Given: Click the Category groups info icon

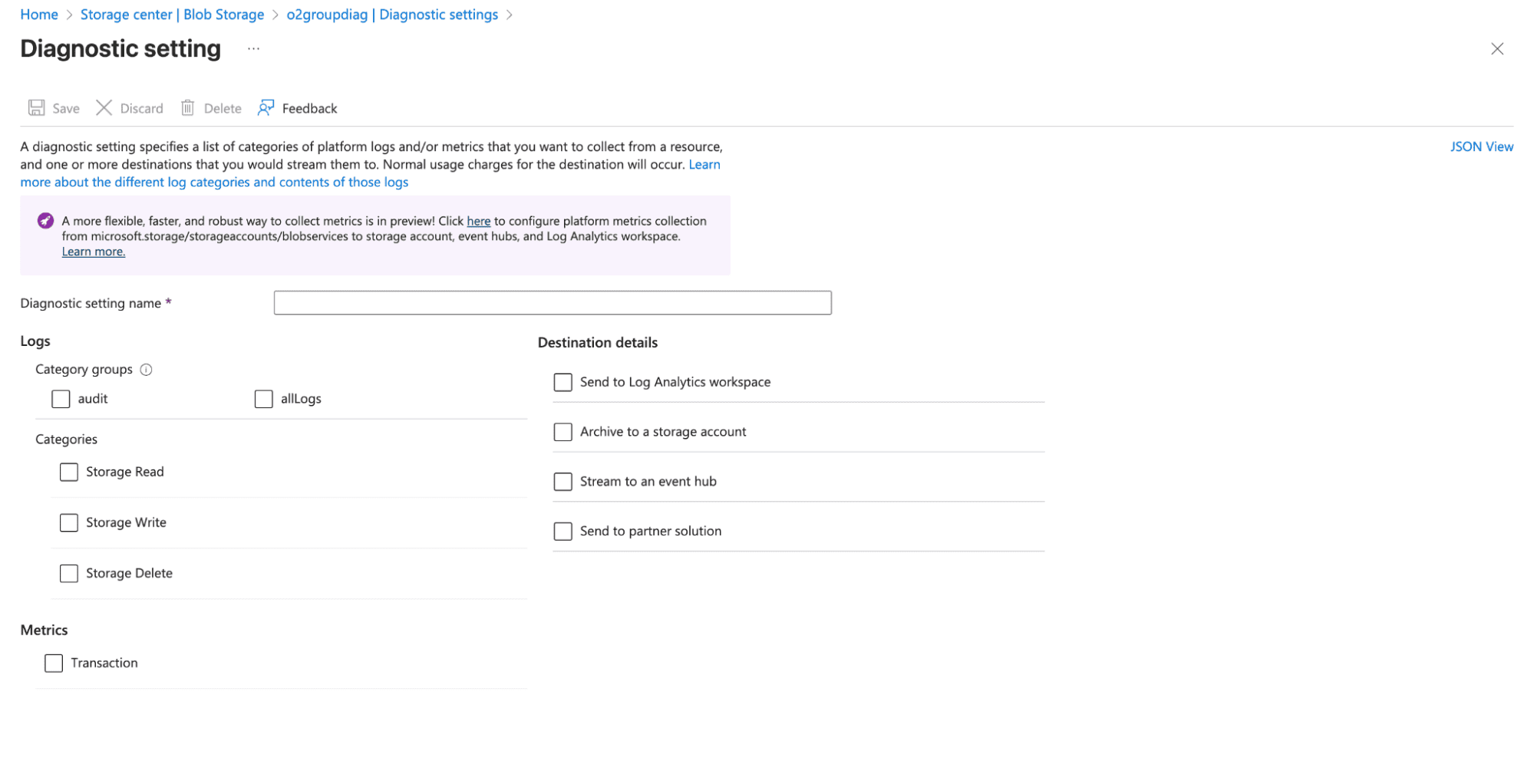Looking at the screenshot, I should point(146,370).
